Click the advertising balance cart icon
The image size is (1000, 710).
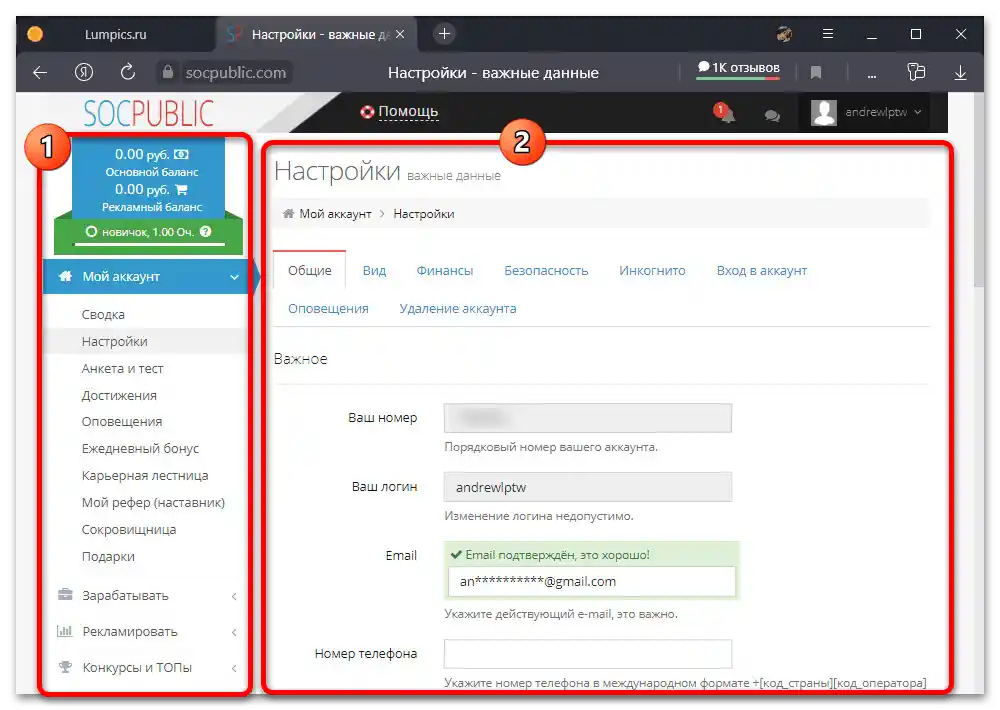point(181,189)
